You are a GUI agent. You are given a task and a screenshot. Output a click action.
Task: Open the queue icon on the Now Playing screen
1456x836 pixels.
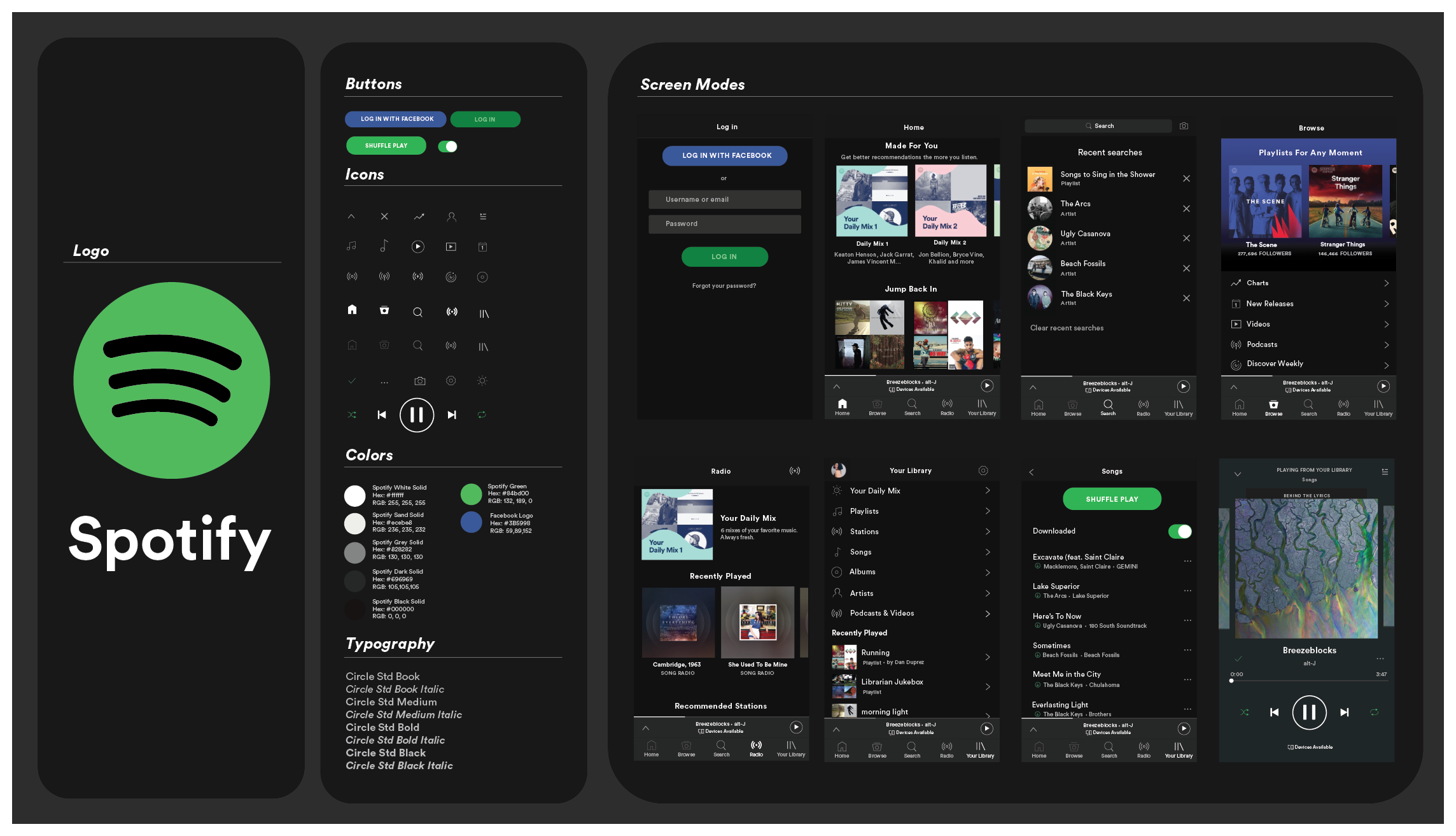pos(1385,472)
